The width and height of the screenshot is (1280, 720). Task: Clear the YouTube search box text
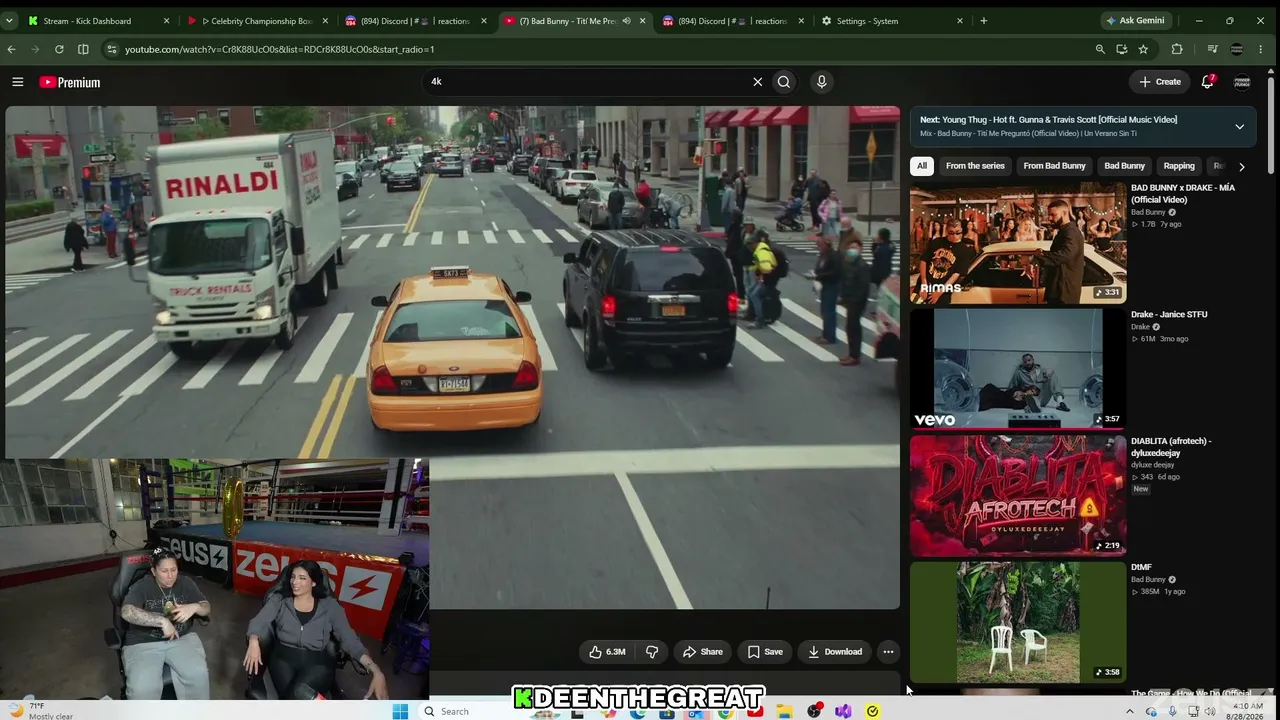757,82
